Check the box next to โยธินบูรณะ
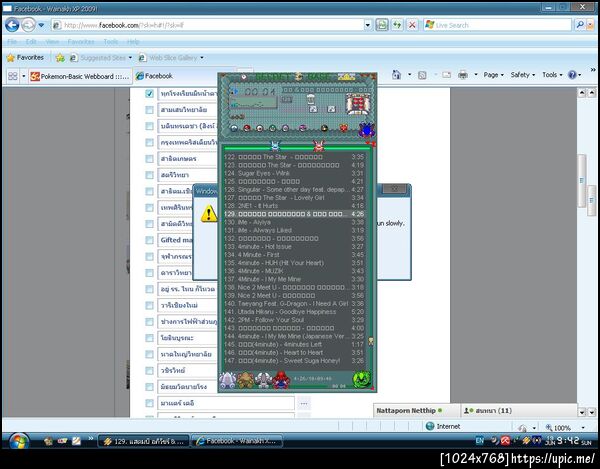Image resolution: width=600 pixels, height=469 pixels. click(150, 338)
